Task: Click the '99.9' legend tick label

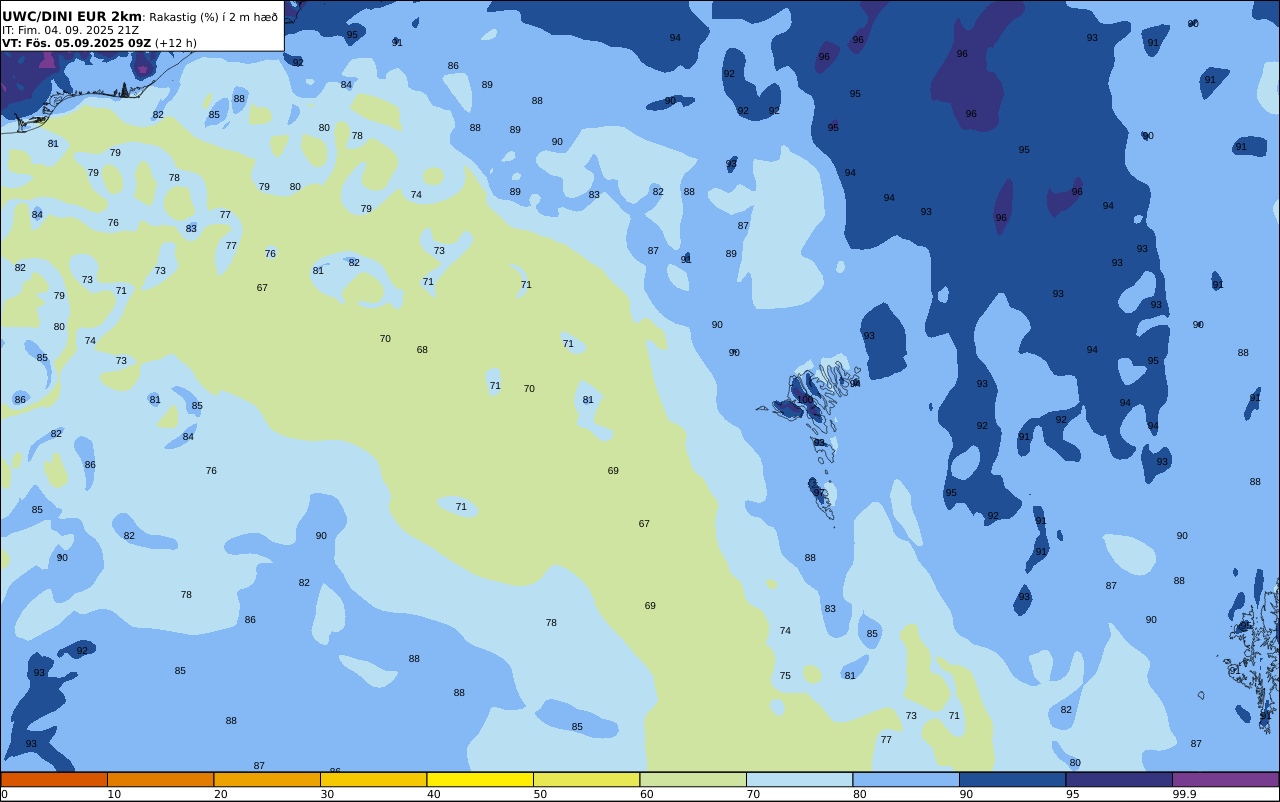Action: pyautogui.click(x=1185, y=794)
